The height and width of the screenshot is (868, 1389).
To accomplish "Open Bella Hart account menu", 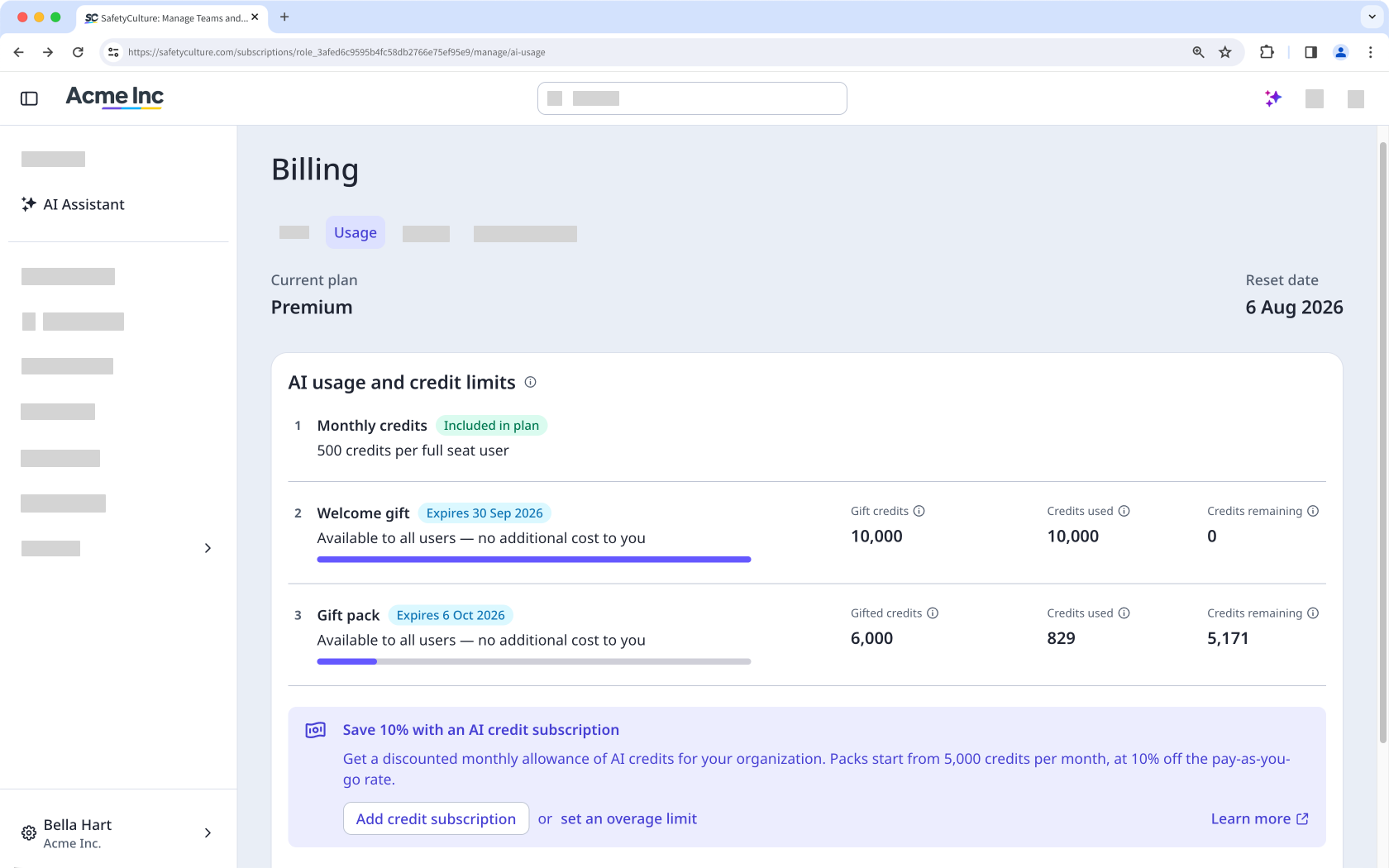I will coord(118,833).
